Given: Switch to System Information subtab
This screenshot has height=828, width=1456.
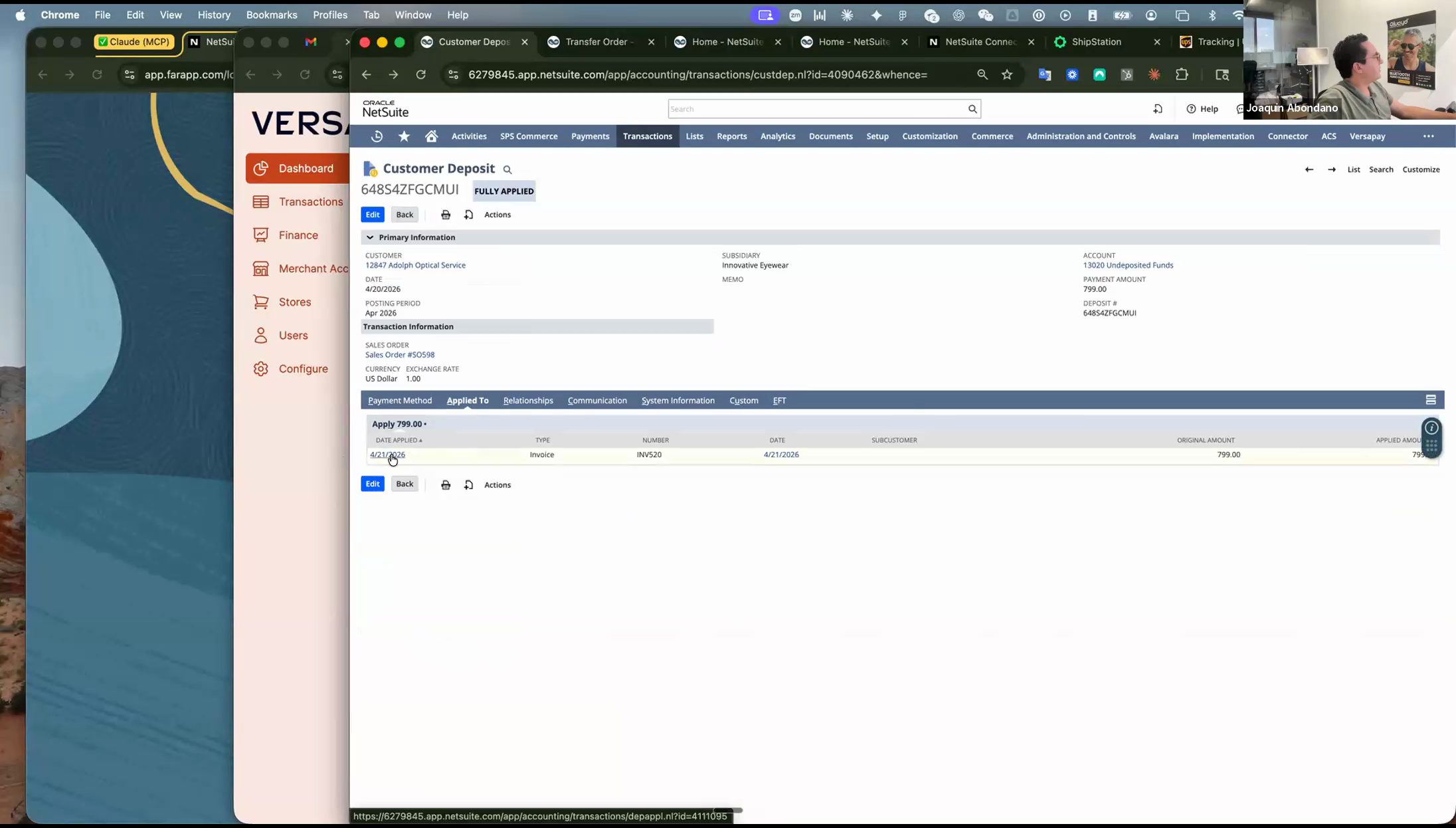Looking at the screenshot, I should [x=678, y=400].
